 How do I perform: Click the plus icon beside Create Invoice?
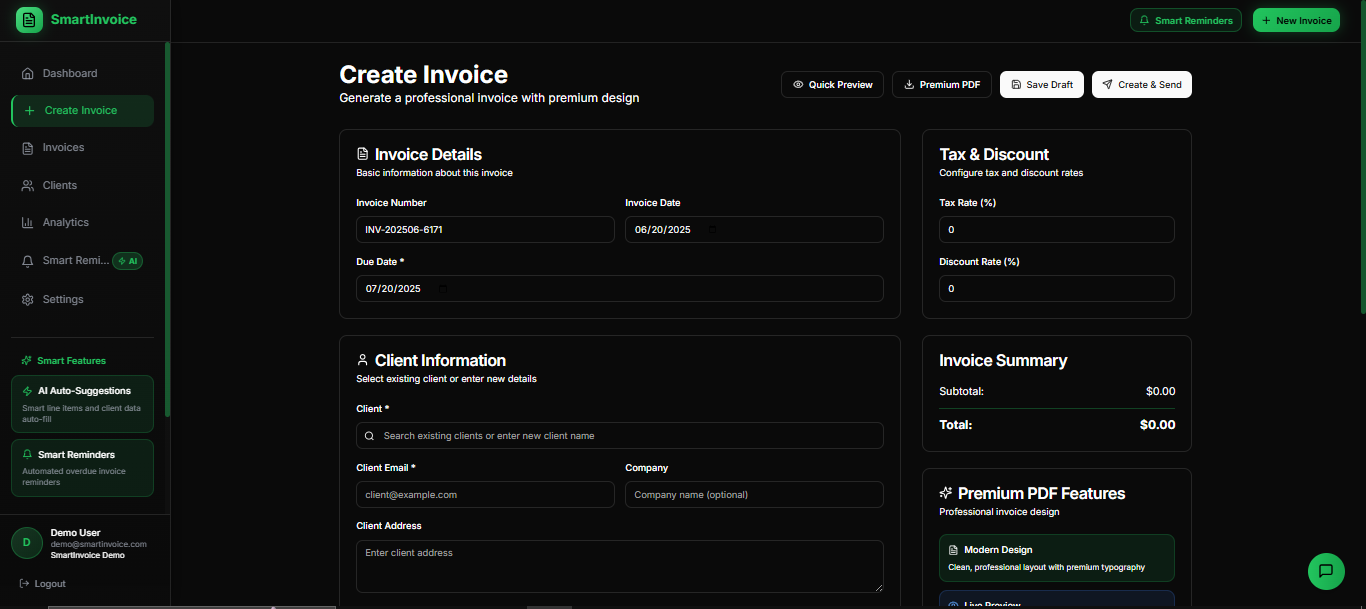coord(29,111)
